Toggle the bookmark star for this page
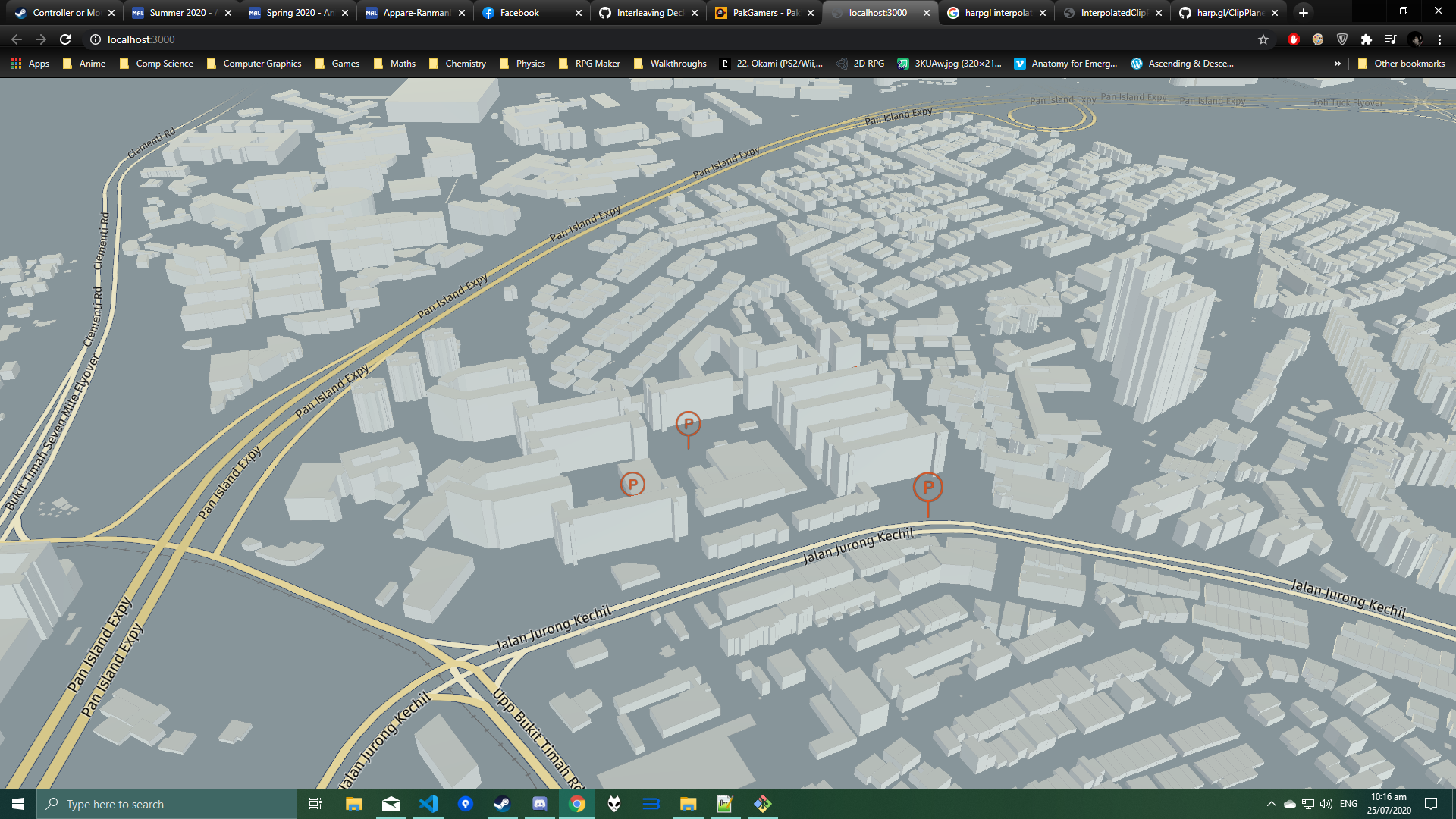The width and height of the screenshot is (1456, 819). (x=1263, y=39)
